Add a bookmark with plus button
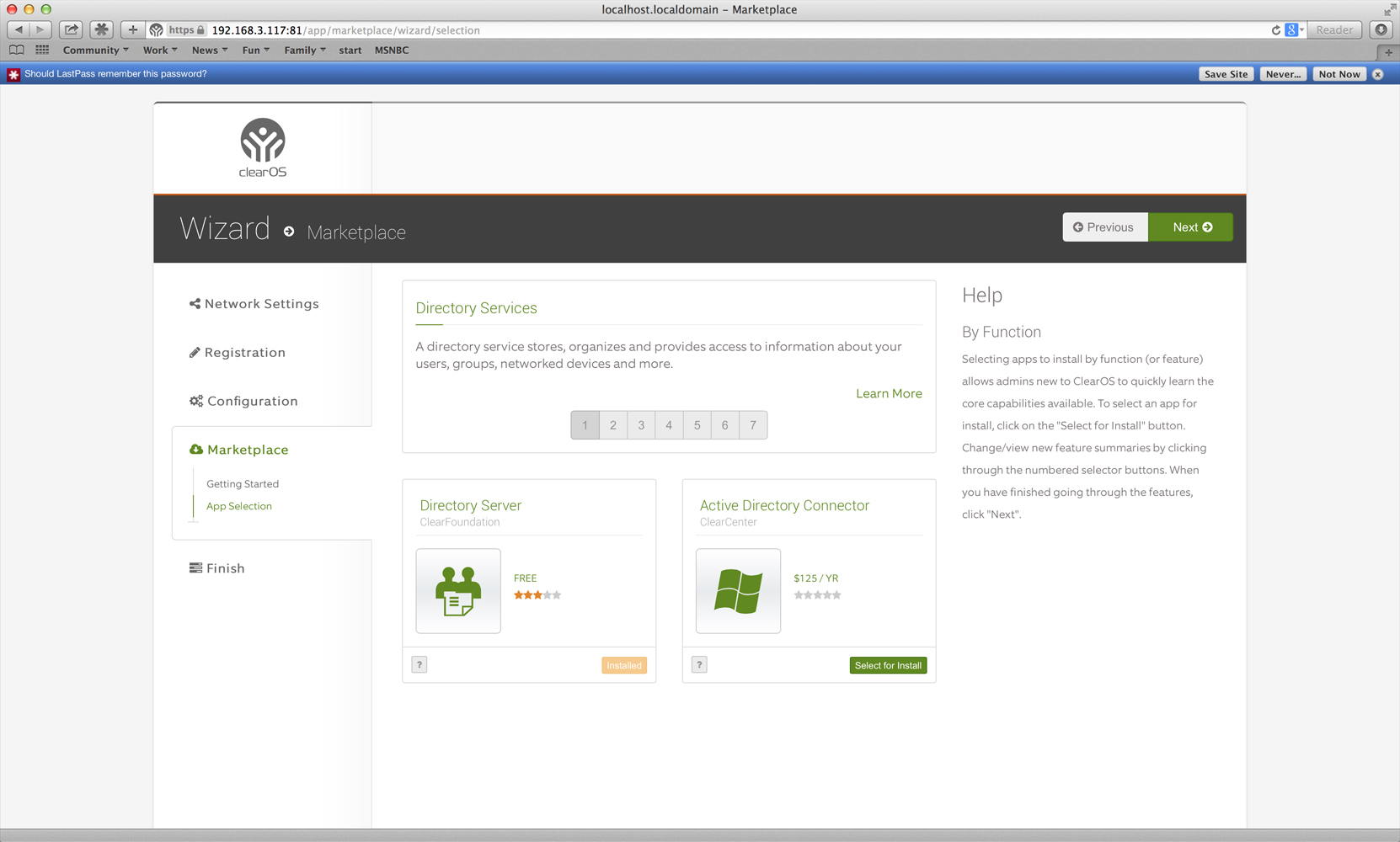1400x842 pixels. pyautogui.click(x=132, y=29)
